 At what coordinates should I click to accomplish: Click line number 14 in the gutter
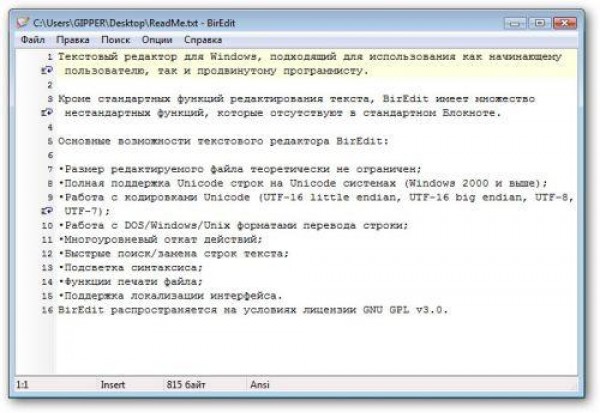pos(47,282)
